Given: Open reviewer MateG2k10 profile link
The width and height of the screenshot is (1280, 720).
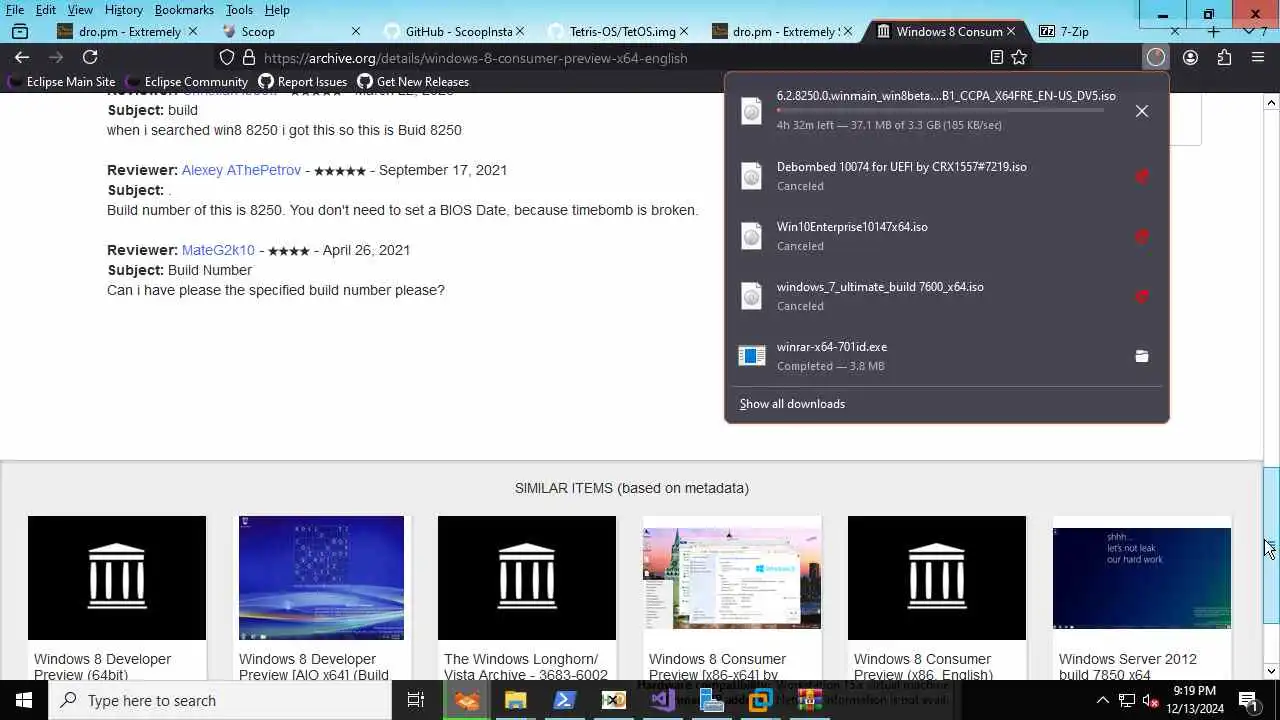Looking at the screenshot, I should (218, 250).
